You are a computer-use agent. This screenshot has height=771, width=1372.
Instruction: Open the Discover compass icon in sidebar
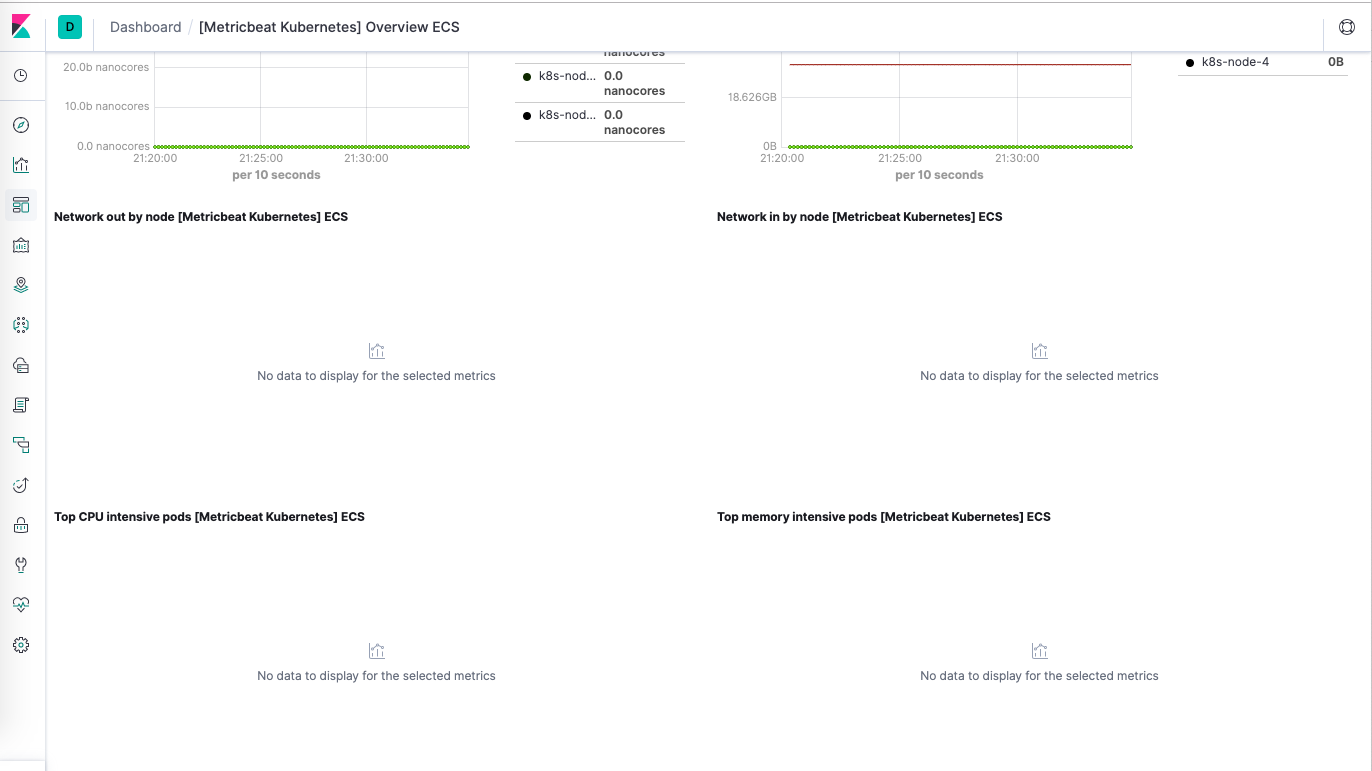tap(21, 125)
